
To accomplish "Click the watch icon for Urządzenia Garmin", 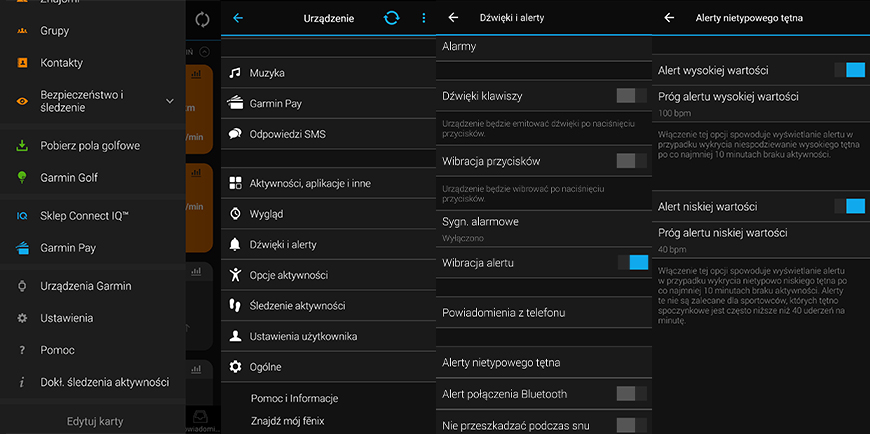I will click(x=22, y=286).
